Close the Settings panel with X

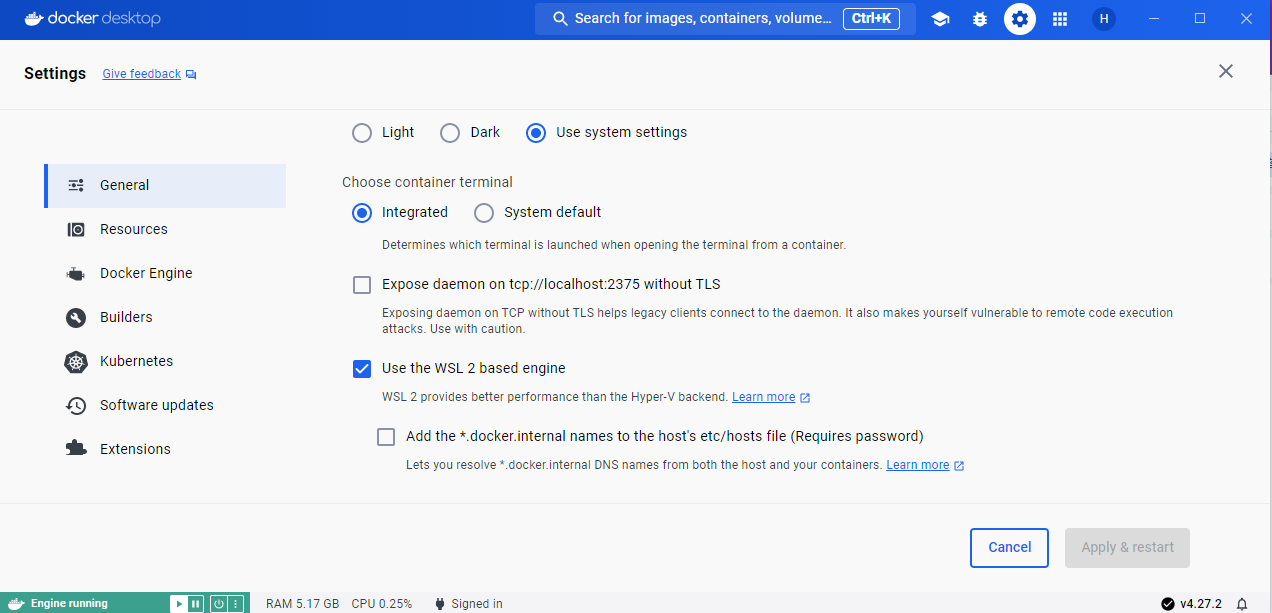[x=1226, y=71]
